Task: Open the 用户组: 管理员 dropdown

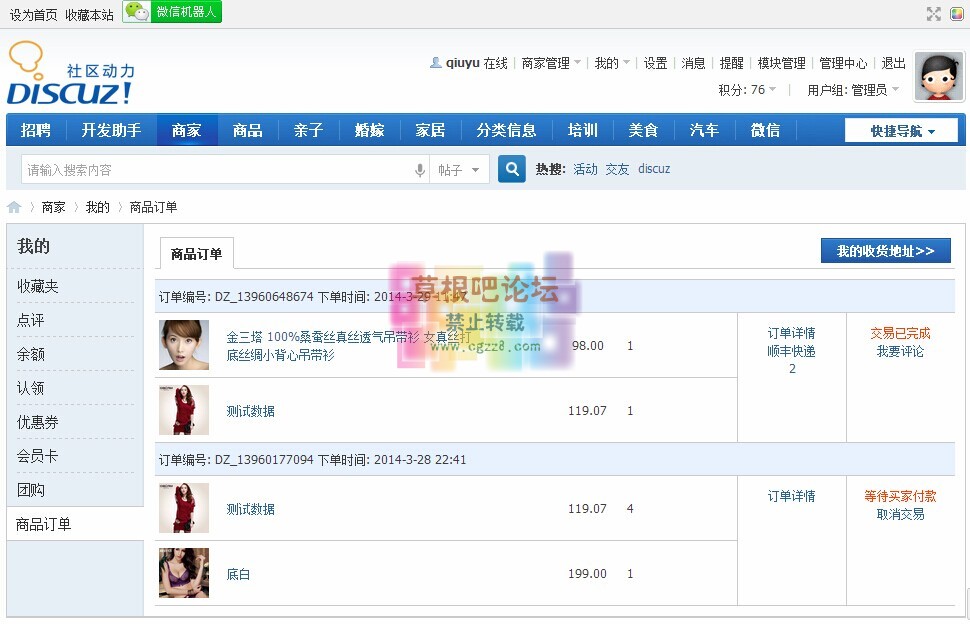Action: pos(853,90)
